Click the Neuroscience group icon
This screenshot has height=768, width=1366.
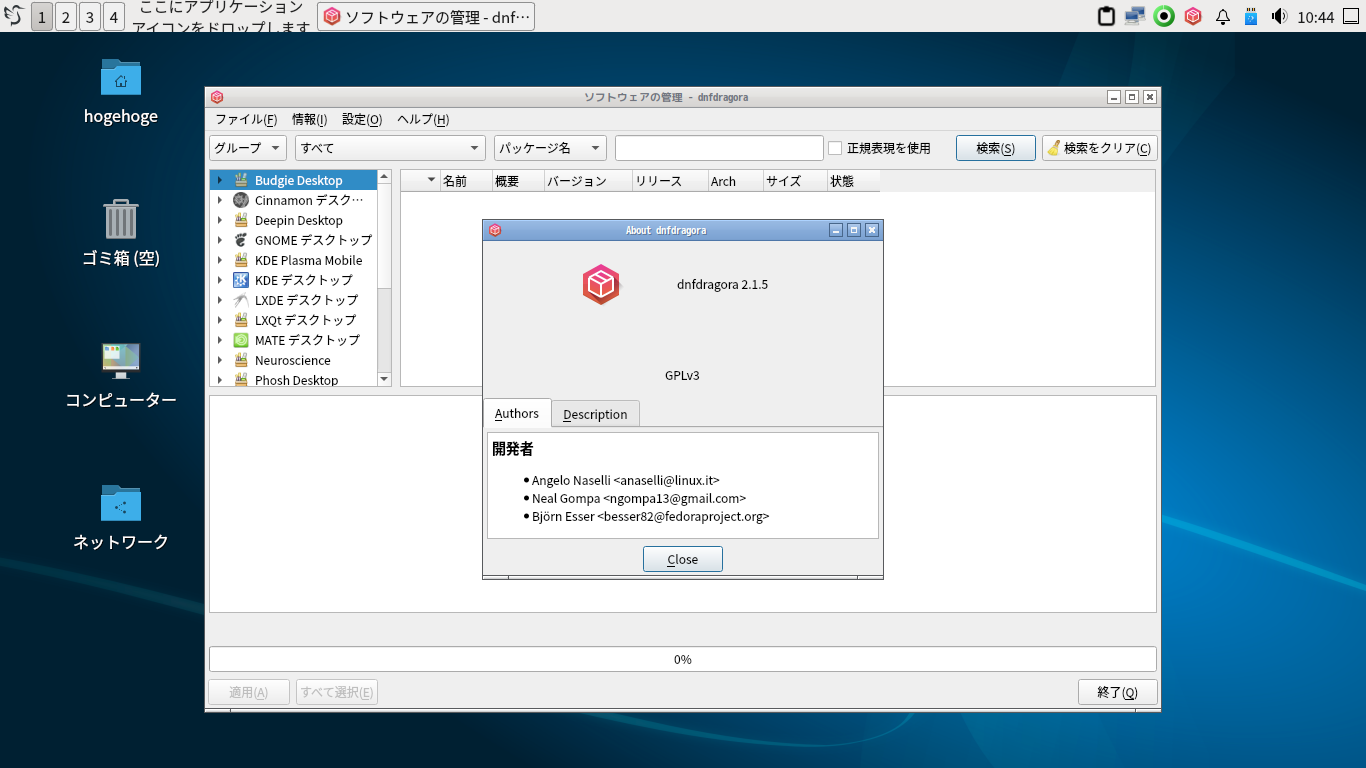(x=240, y=360)
